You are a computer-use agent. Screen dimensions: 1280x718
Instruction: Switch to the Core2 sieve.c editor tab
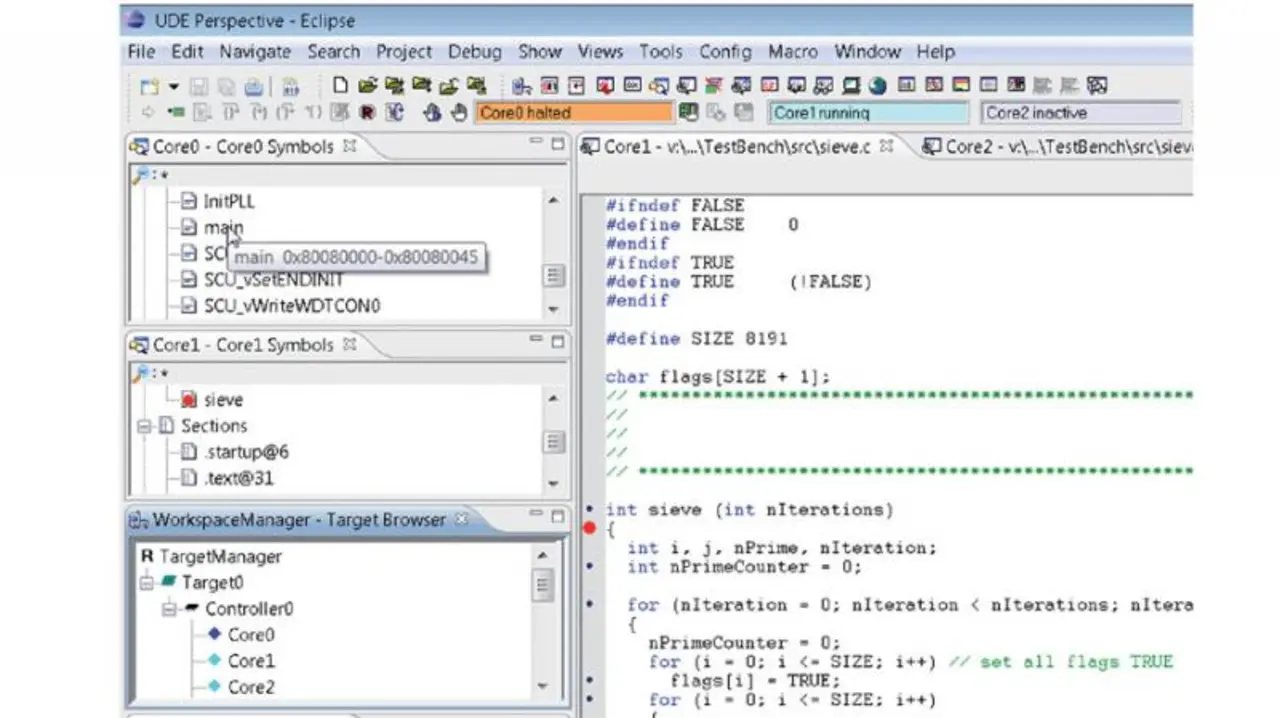[x=1055, y=147]
